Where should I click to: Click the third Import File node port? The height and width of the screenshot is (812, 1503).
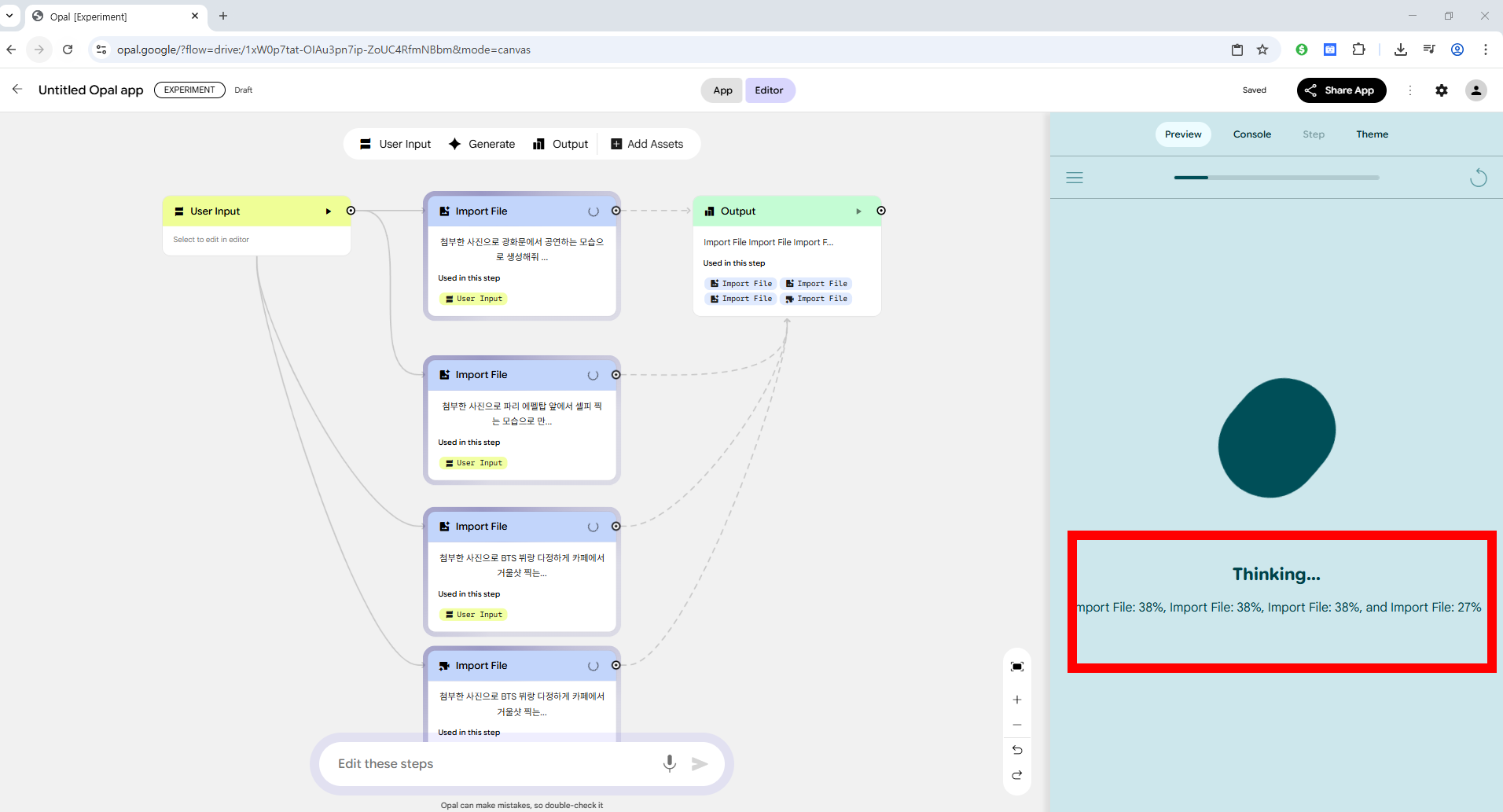click(616, 527)
